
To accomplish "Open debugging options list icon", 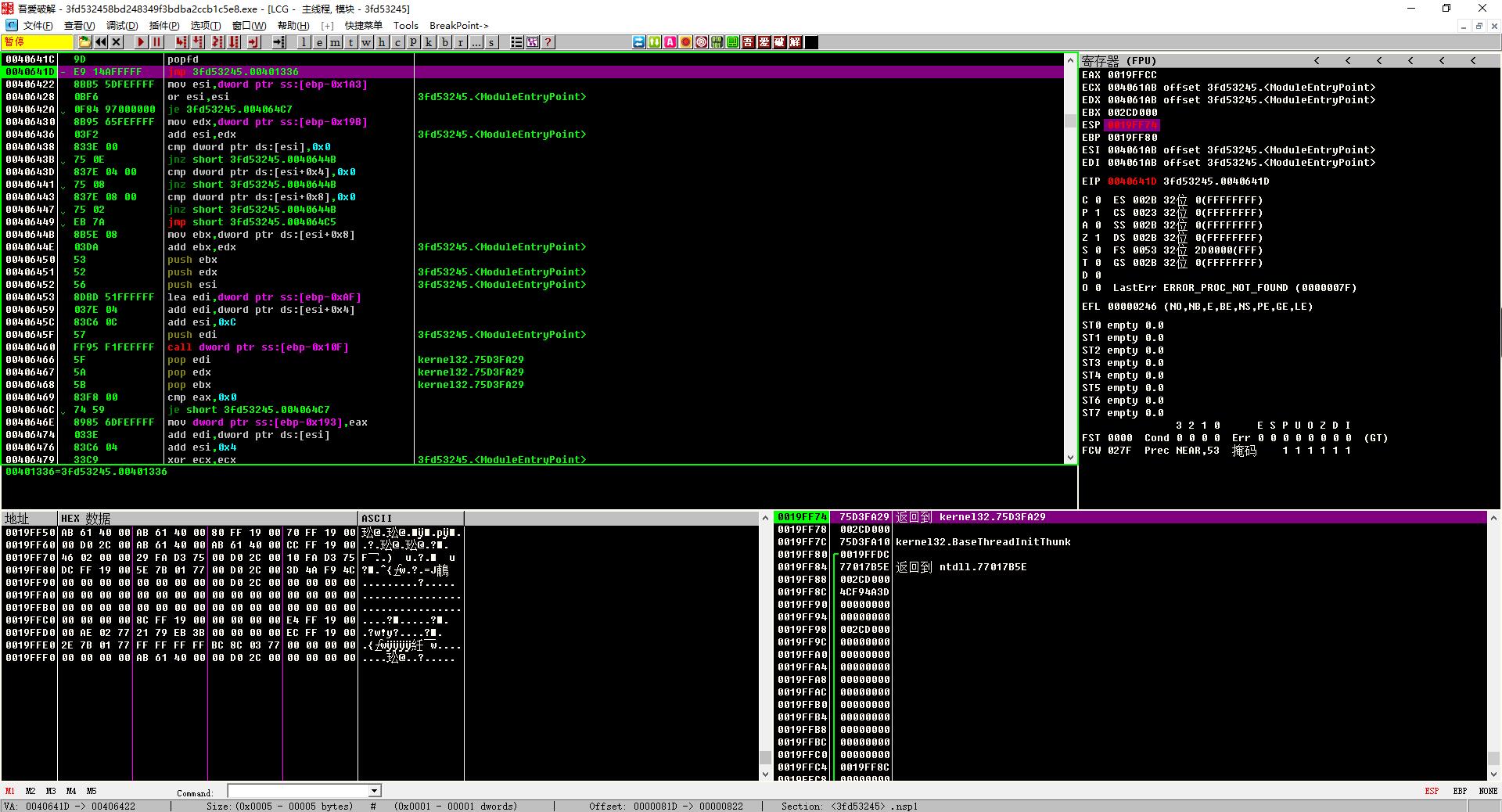I will 516,42.
